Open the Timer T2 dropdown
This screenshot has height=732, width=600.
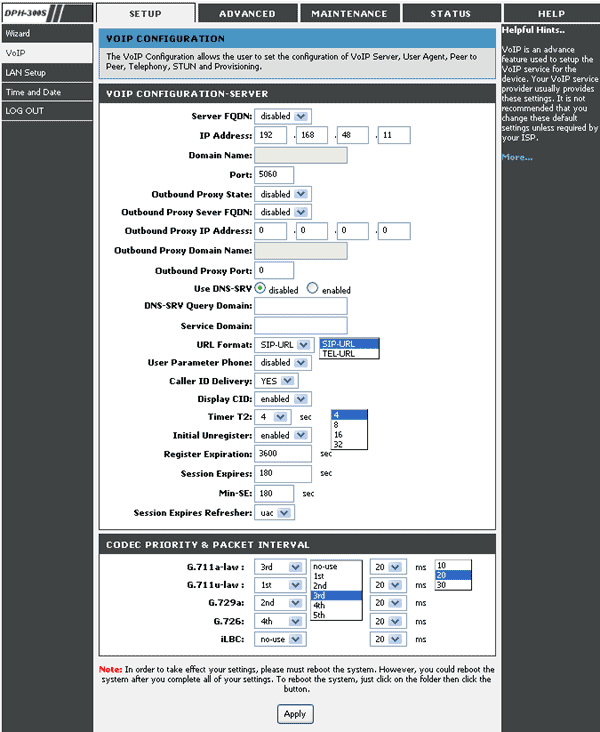272,417
